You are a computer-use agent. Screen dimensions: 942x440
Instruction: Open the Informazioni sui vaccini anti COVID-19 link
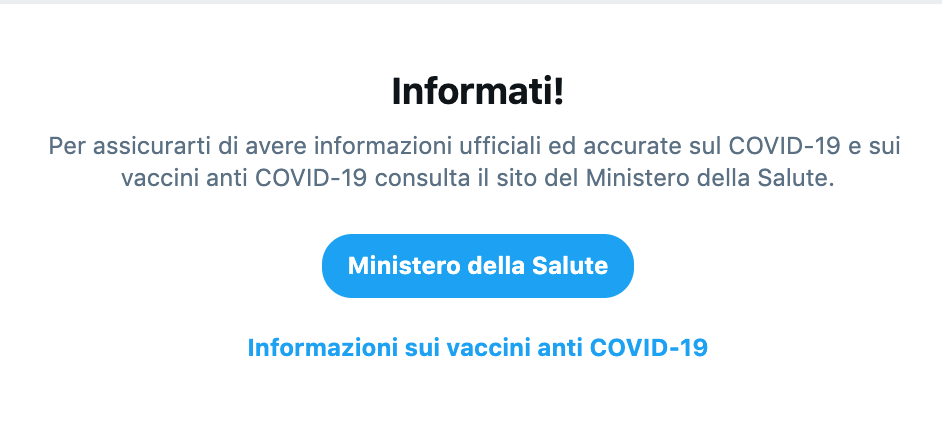[478, 347]
